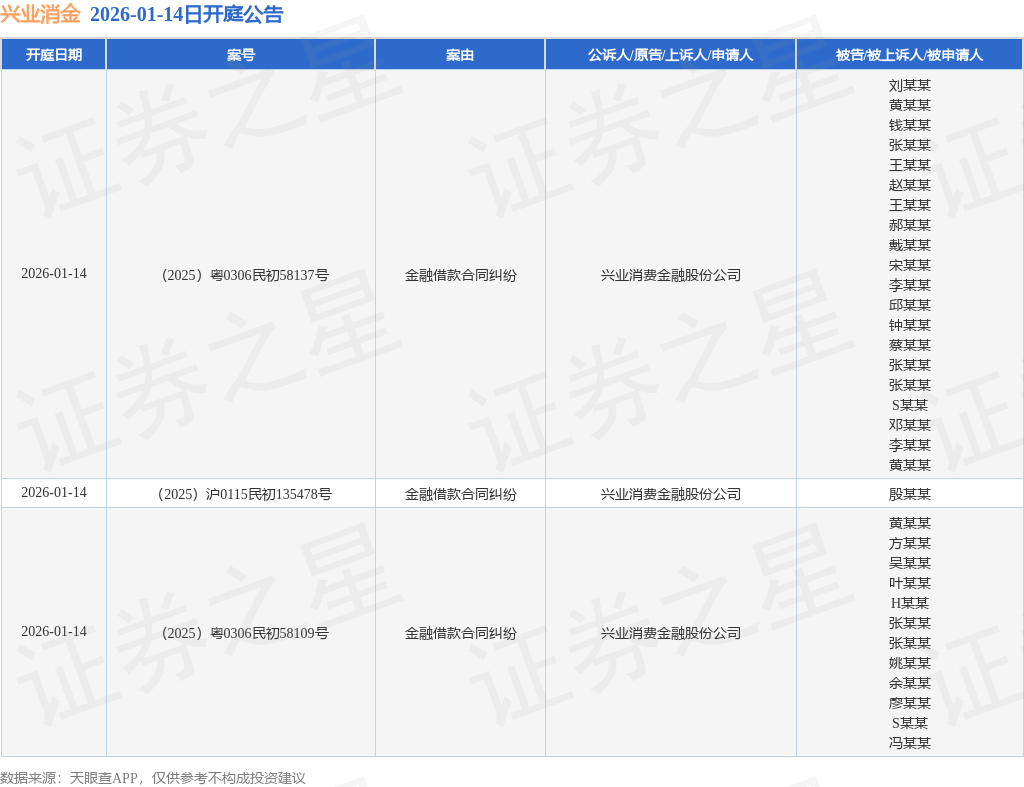
Task: Click defendant H某某
Action: [910, 603]
